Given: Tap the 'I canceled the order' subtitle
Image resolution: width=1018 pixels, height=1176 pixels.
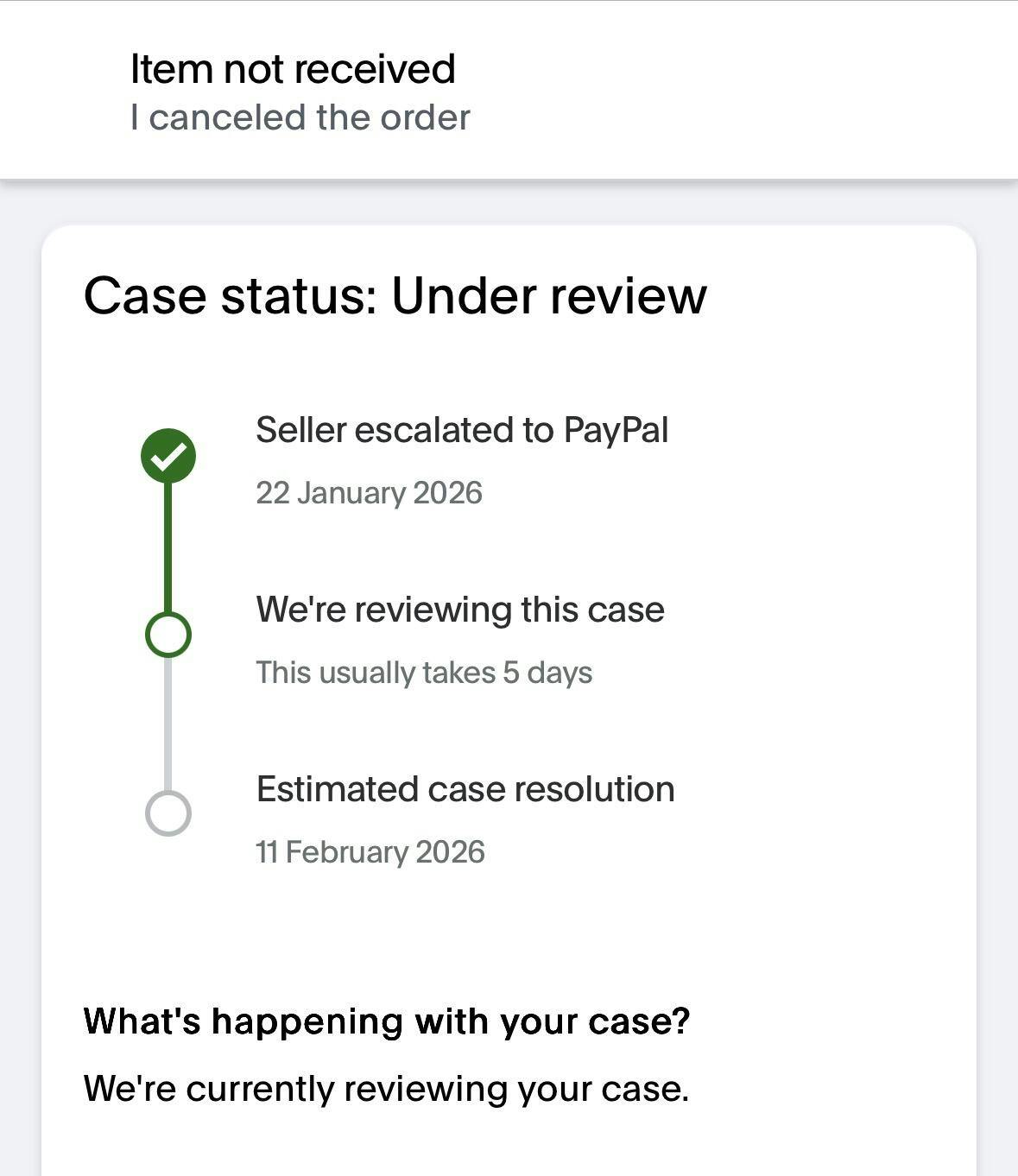Looking at the screenshot, I should coord(300,117).
